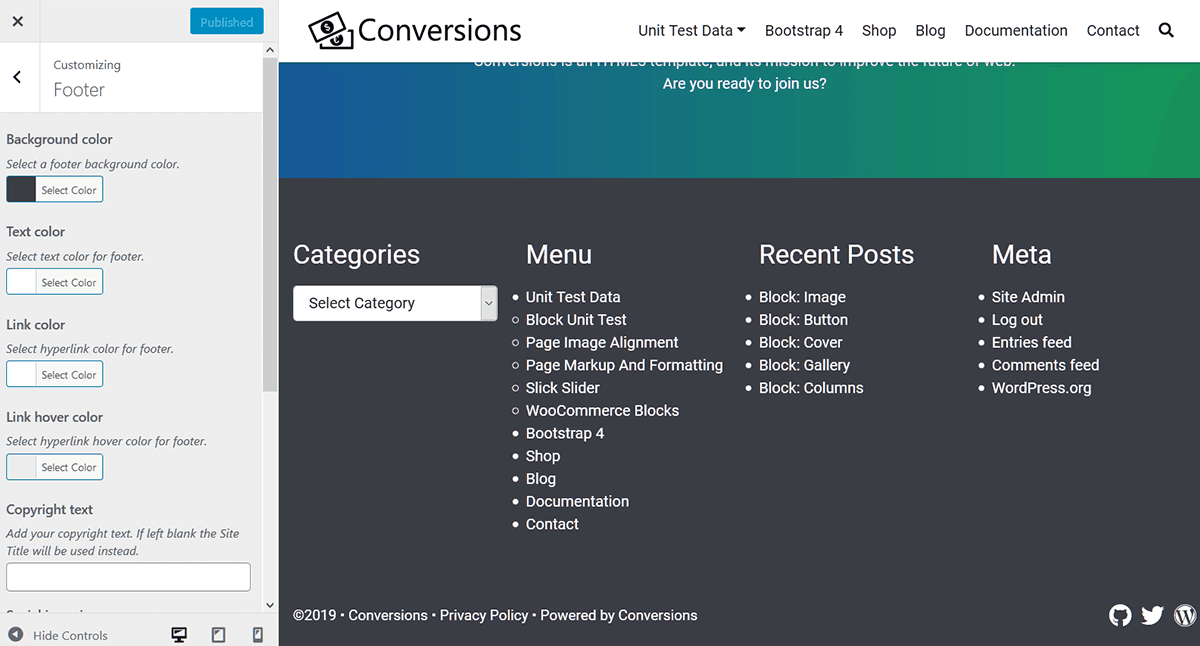Open Bootstrap 4 in the top navigation
Viewport: 1200px width, 646px height.
(x=804, y=31)
